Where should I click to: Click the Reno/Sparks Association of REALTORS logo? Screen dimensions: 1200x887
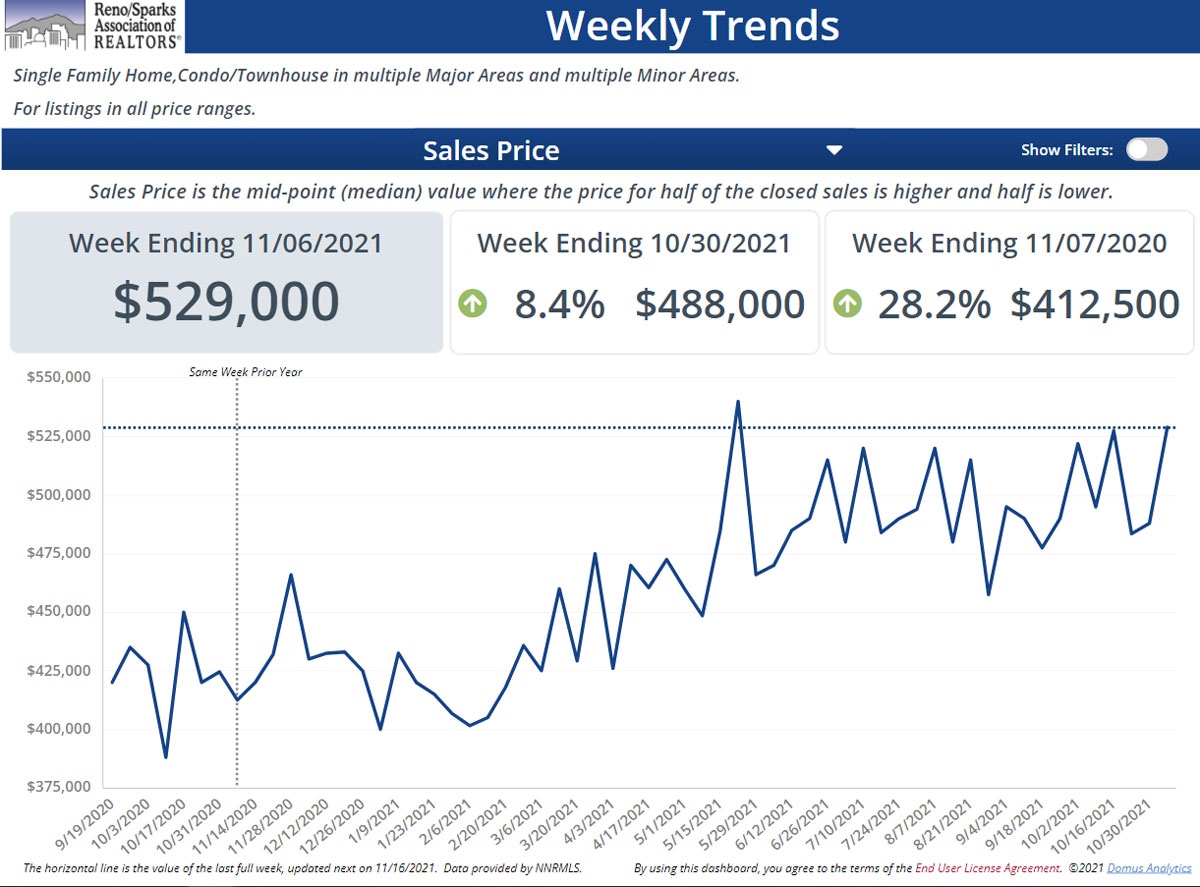click(92, 26)
